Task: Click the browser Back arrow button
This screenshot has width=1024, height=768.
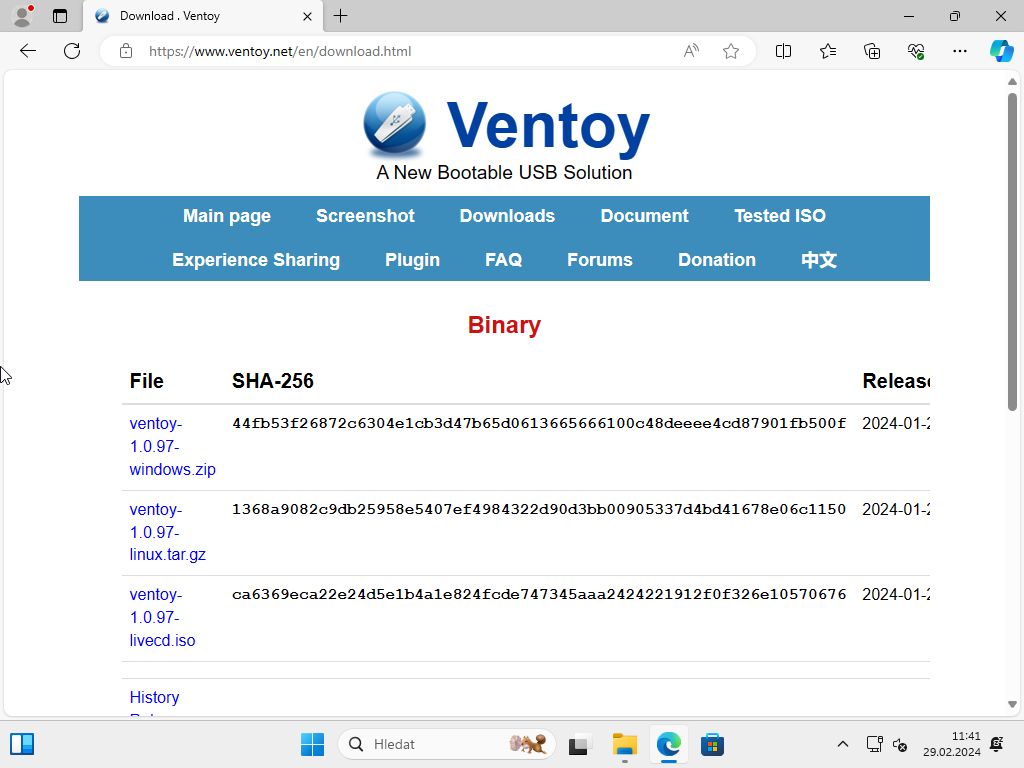Action: click(28, 51)
